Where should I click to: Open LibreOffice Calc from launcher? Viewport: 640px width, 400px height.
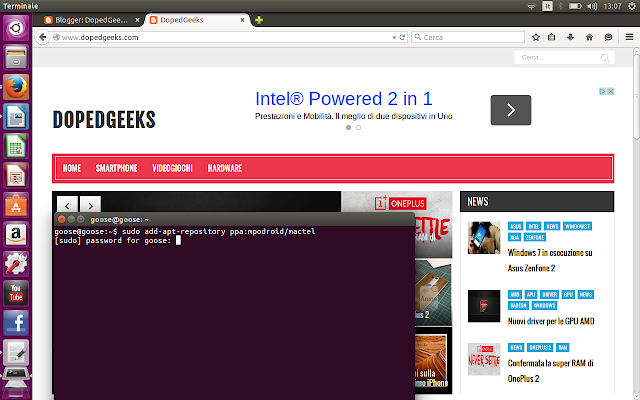click(x=16, y=146)
